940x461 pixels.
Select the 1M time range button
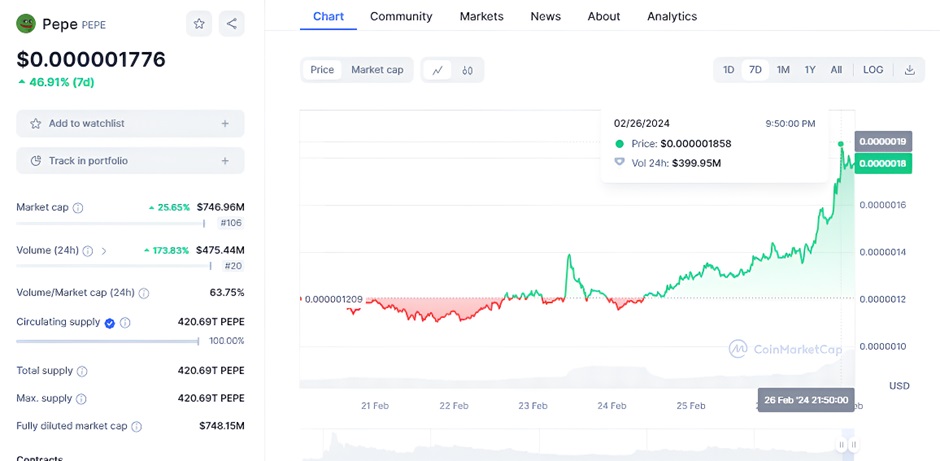coord(783,70)
